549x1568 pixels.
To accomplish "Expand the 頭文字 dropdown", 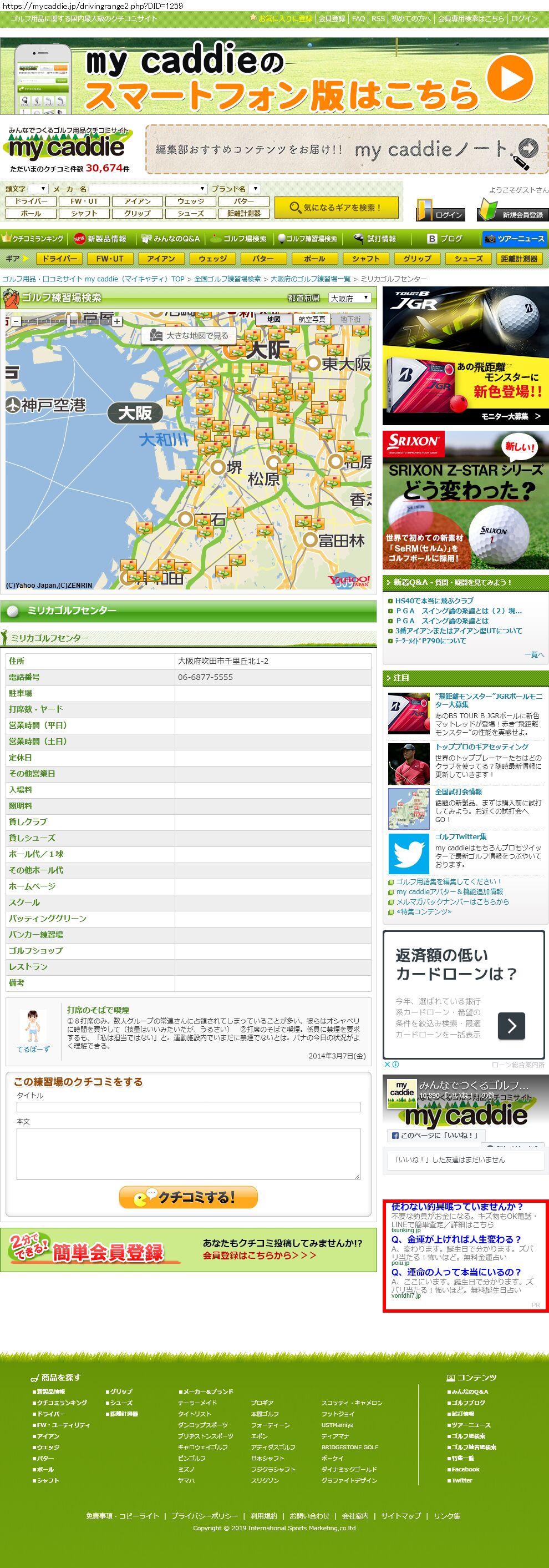I will pos(37,189).
